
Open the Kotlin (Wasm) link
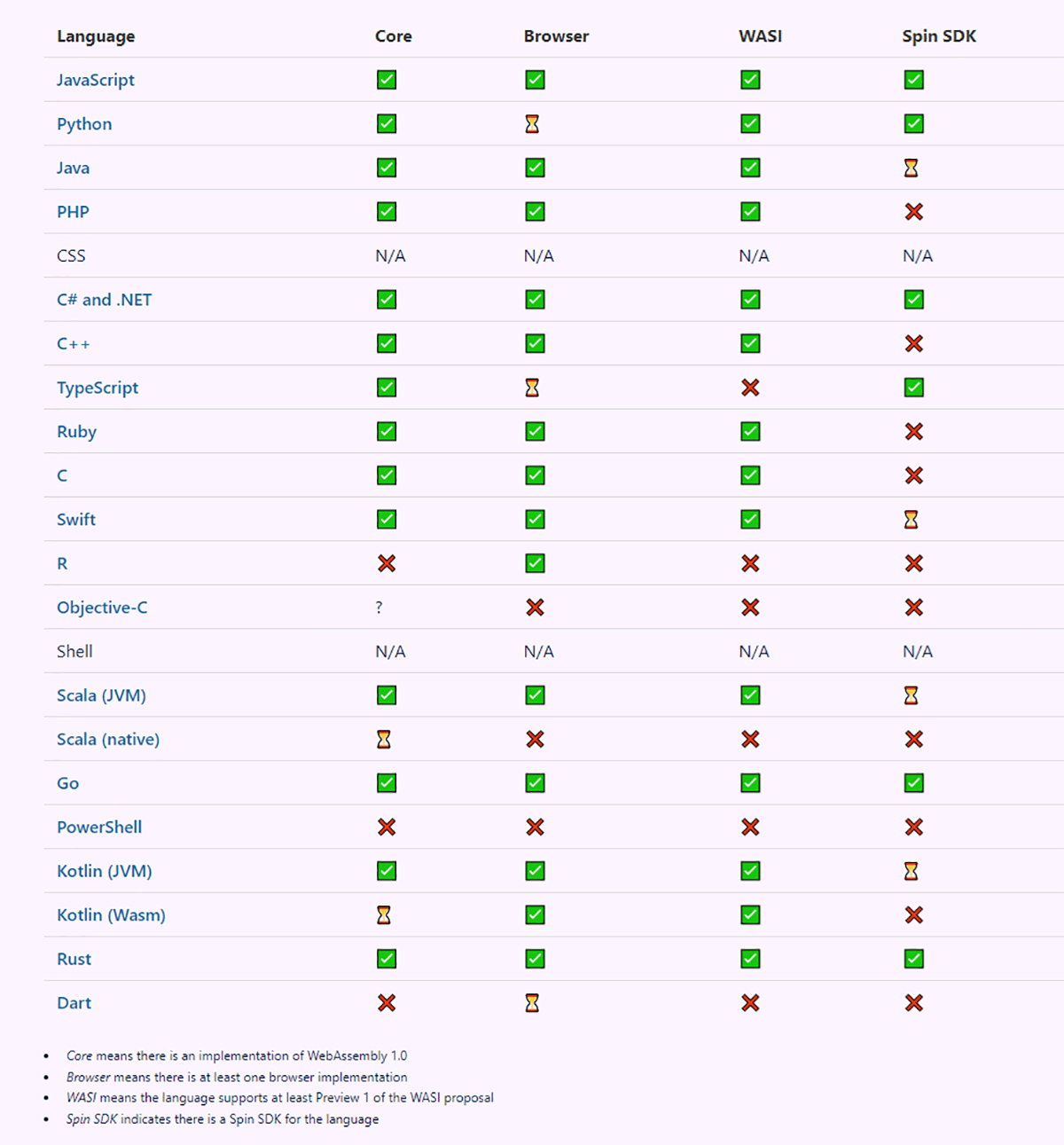pyautogui.click(x=111, y=915)
